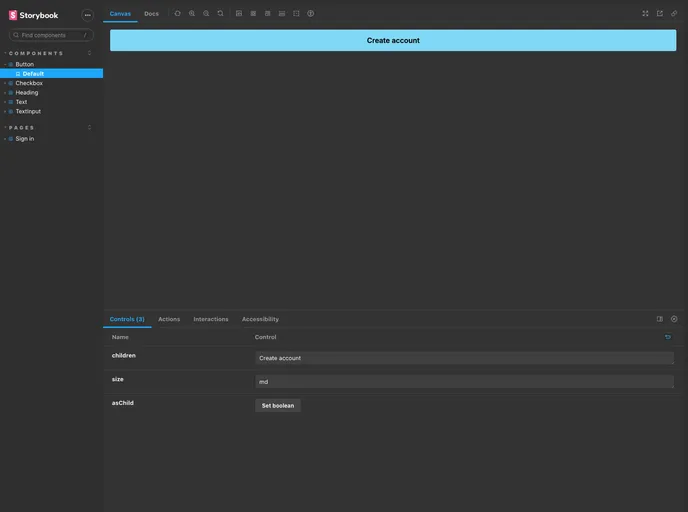Click the Storybook logo
Viewport: 688px width, 512px height.
[x=33, y=15]
